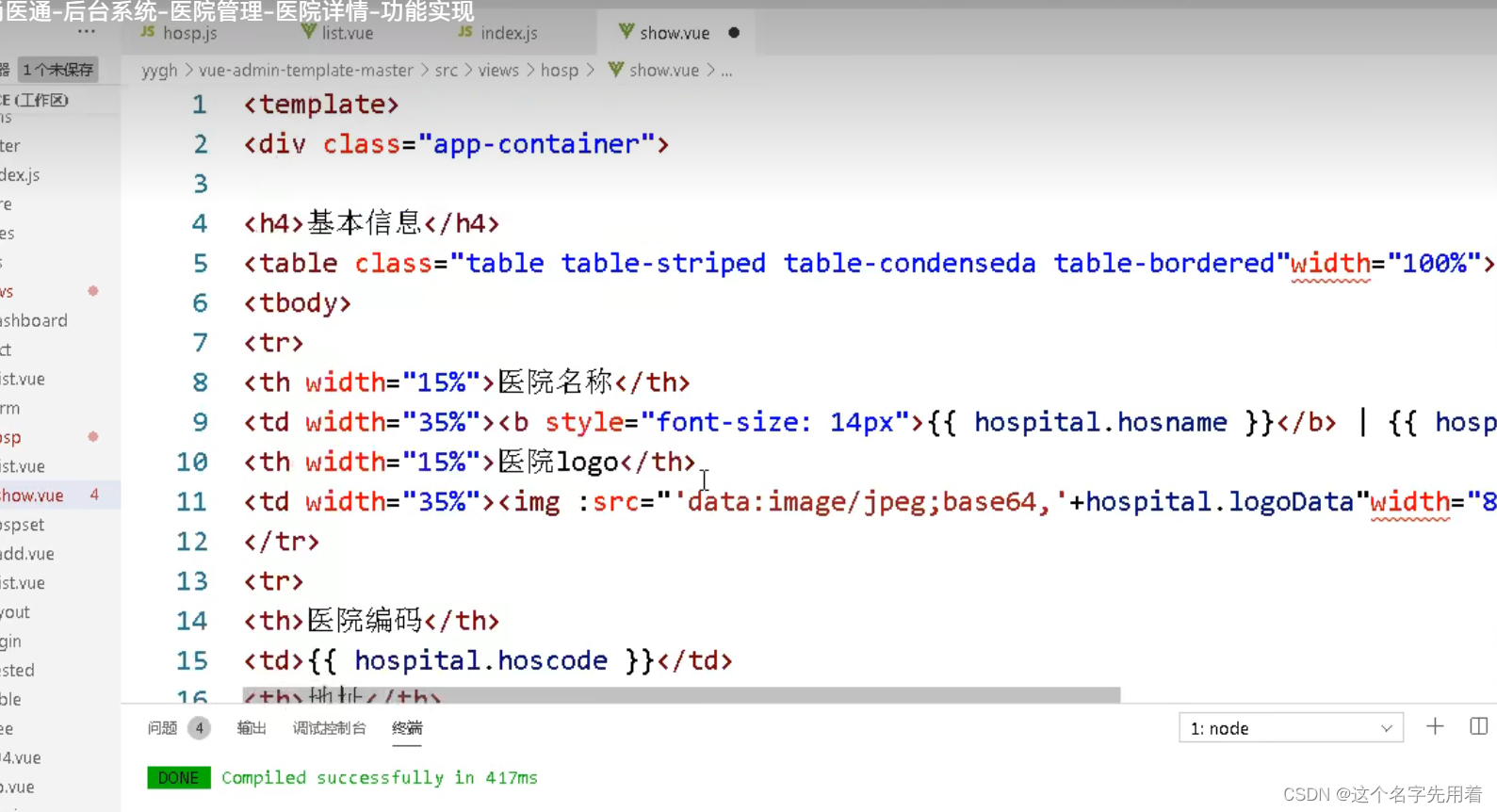The width and height of the screenshot is (1497, 812).
Task: Click the JS icon on index.js tab
Action: pos(465,32)
